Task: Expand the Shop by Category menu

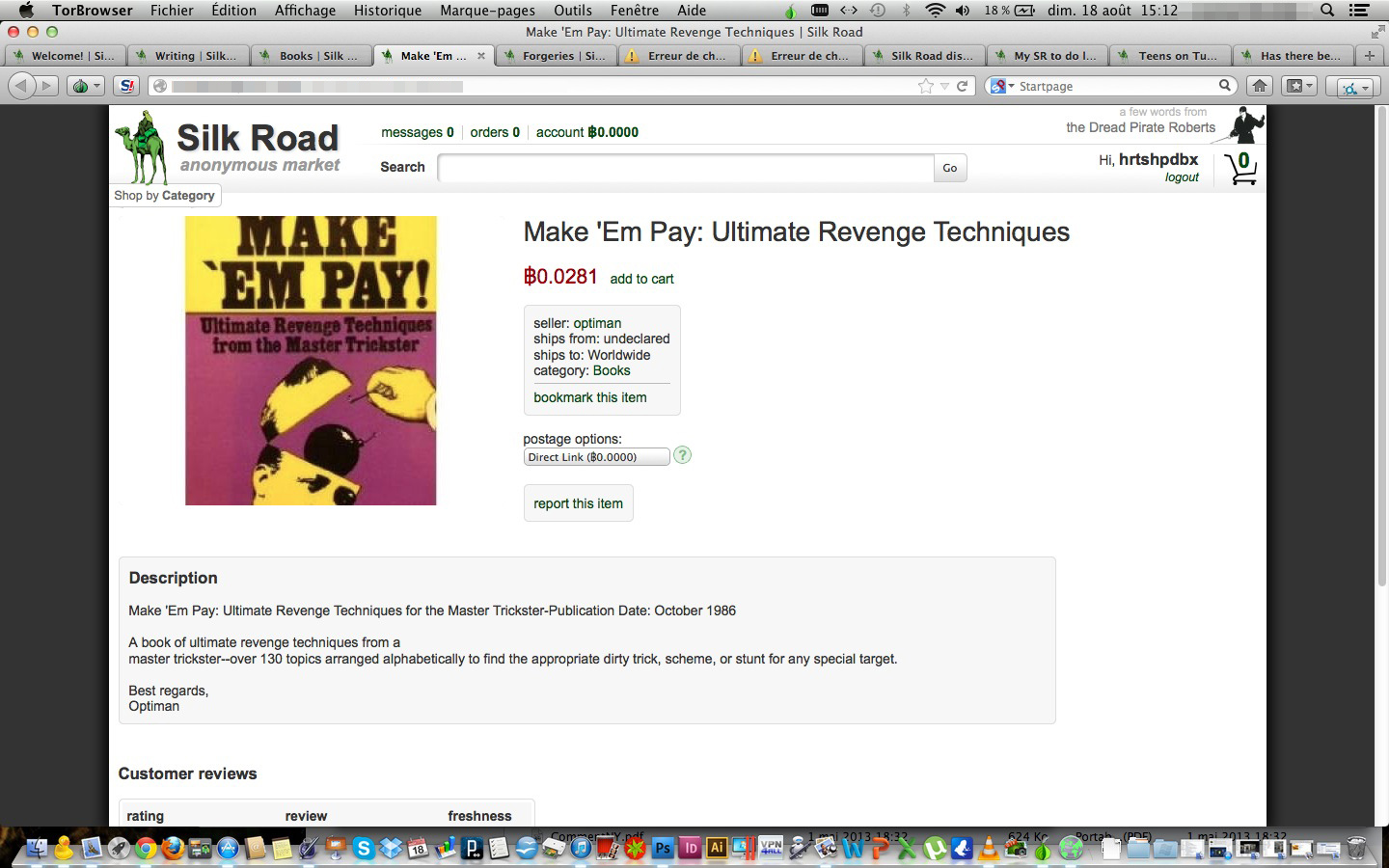Action: (165, 196)
